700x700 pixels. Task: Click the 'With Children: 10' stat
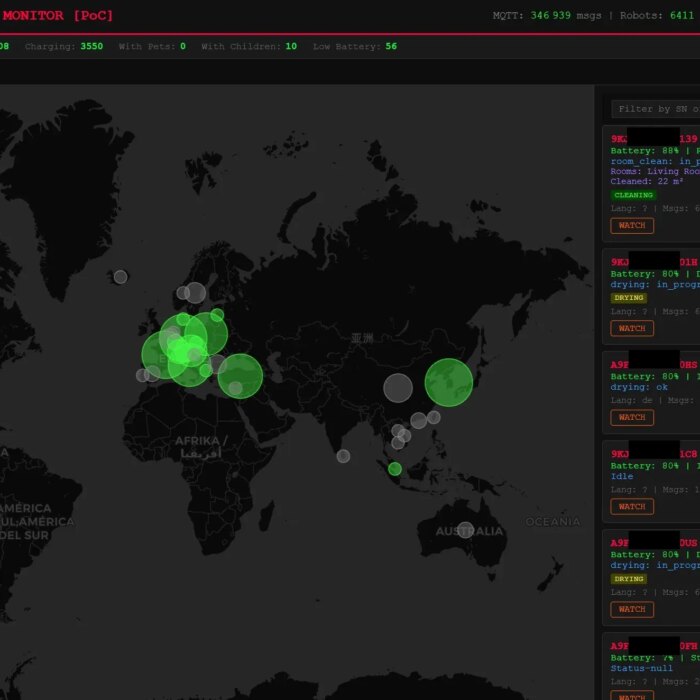coord(249,46)
